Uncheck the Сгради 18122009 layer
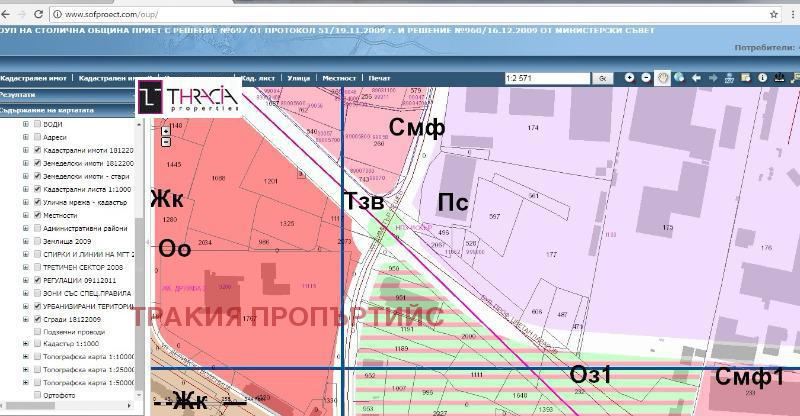Screen dimensions: 800x416 tap(37, 319)
